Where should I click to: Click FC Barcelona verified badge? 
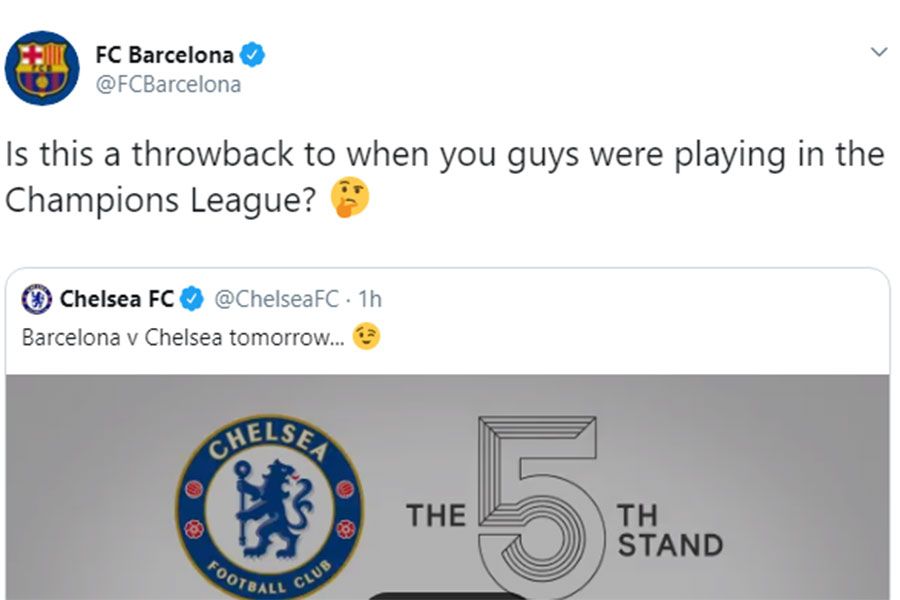pyautogui.click(x=252, y=55)
